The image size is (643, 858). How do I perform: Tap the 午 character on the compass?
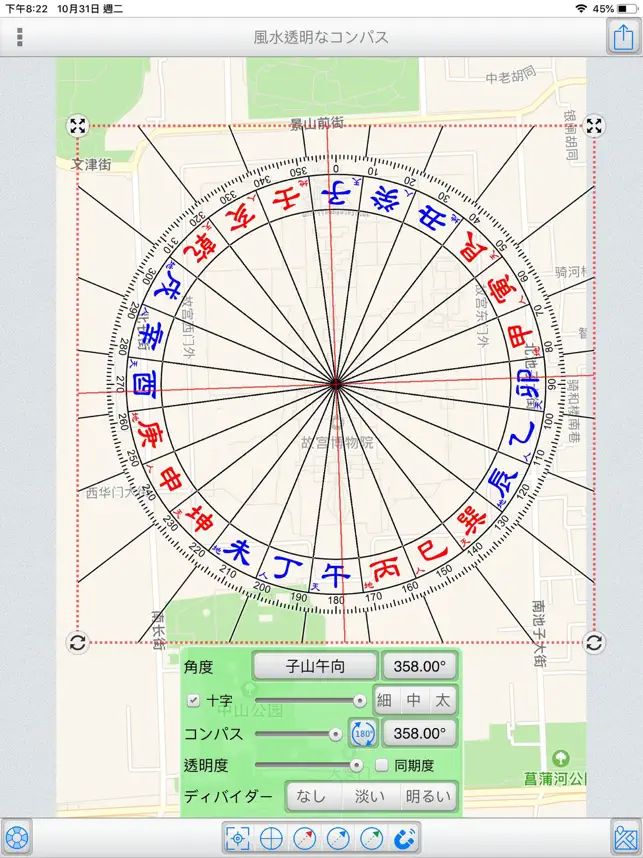(x=335, y=575)
